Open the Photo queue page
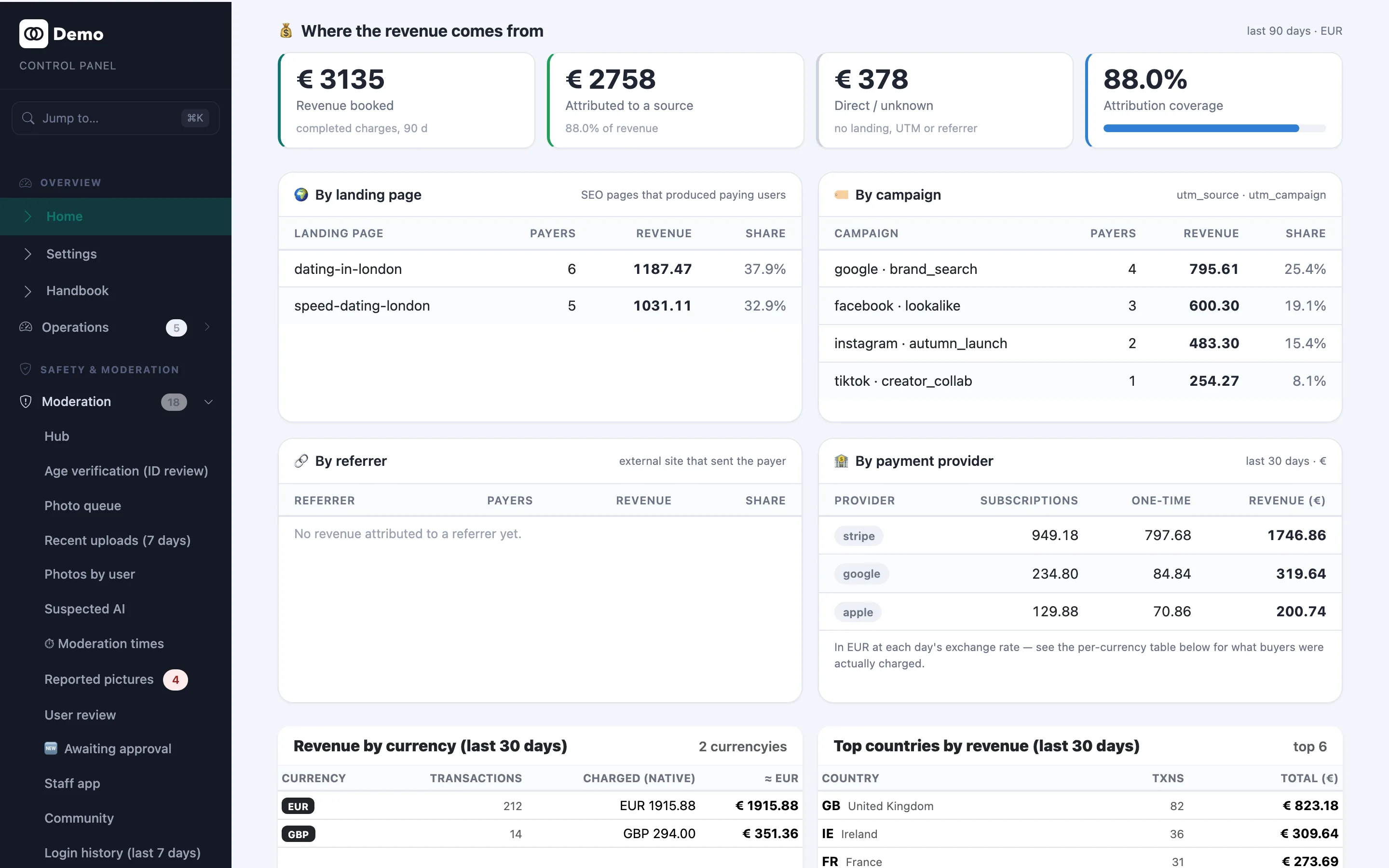Viewport: 1389px width, 868px height. coord(82,506)
